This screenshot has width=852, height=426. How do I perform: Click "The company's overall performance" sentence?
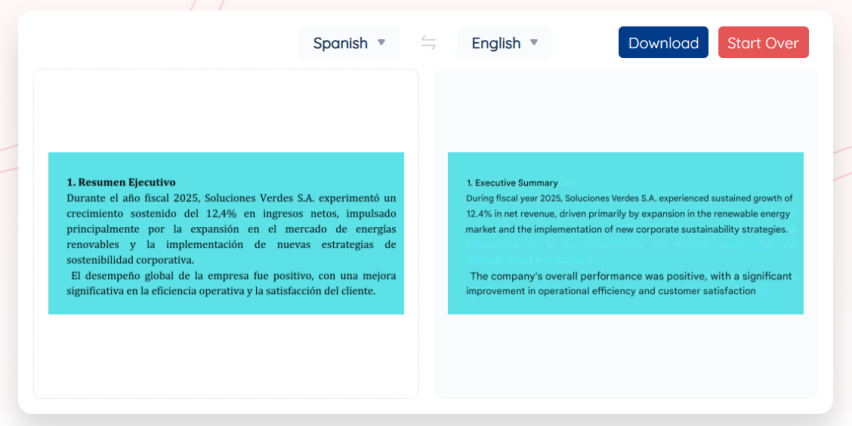click(x=630, y=275)
